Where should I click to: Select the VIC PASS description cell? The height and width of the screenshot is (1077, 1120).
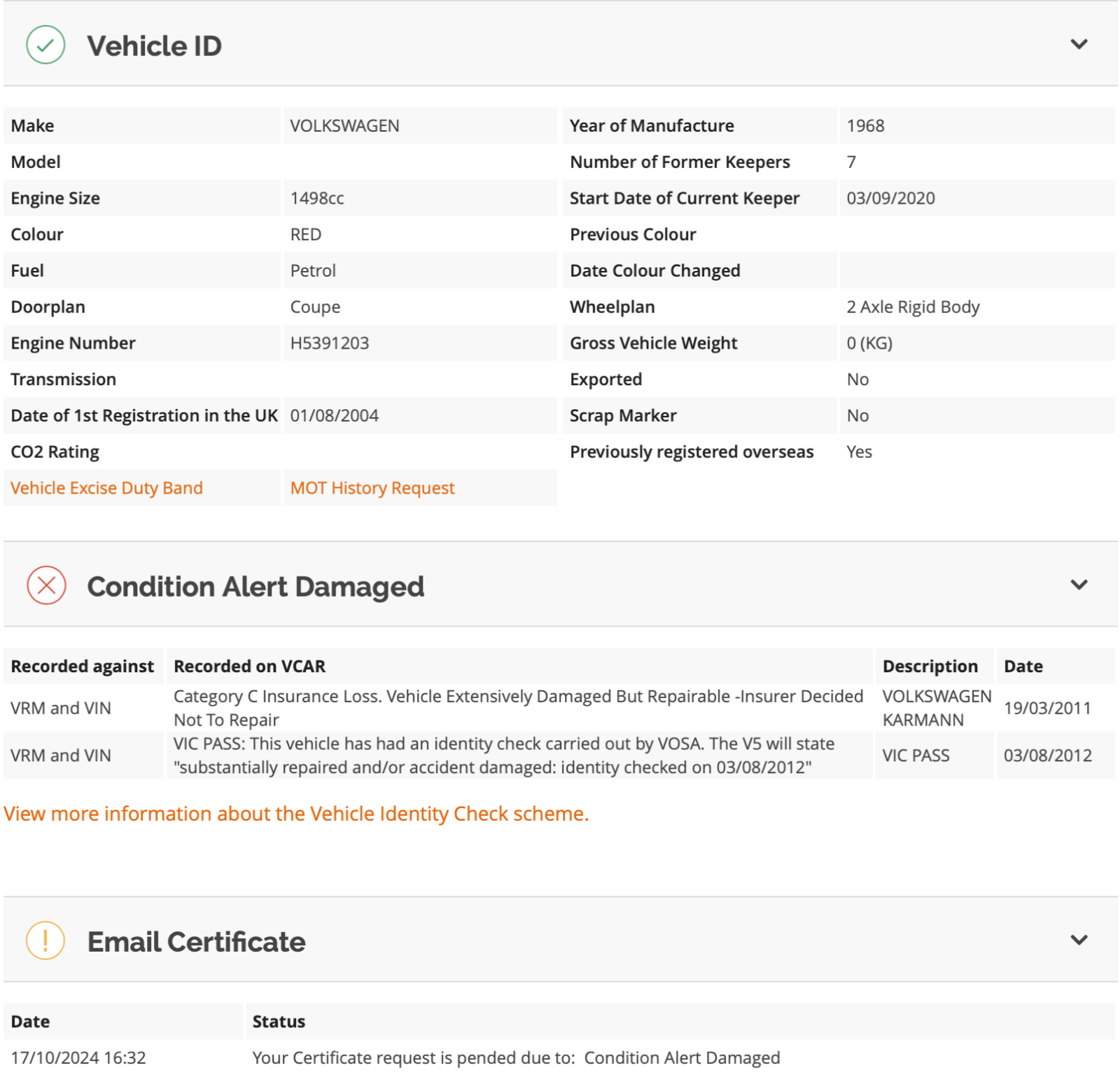(x=916, y=756)
